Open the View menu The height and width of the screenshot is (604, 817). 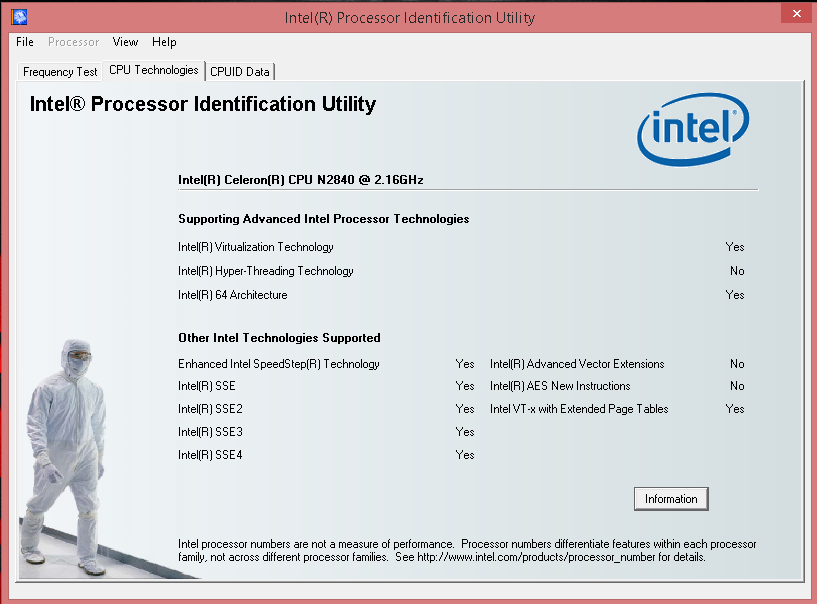125,42
